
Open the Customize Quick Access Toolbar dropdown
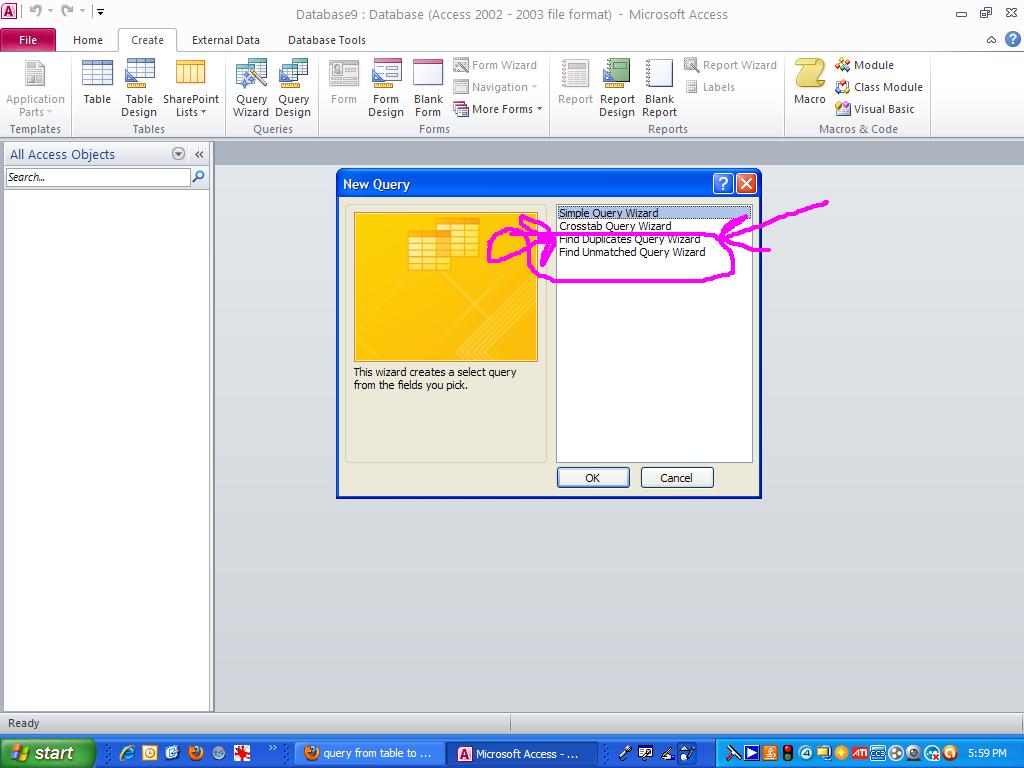pyautogui.click(x=100, y=11)
